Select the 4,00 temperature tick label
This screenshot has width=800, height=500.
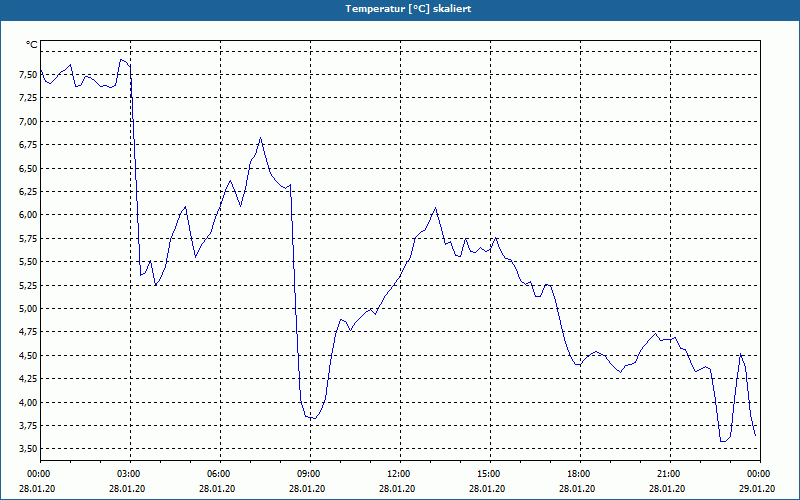click(x=28, y=402)
